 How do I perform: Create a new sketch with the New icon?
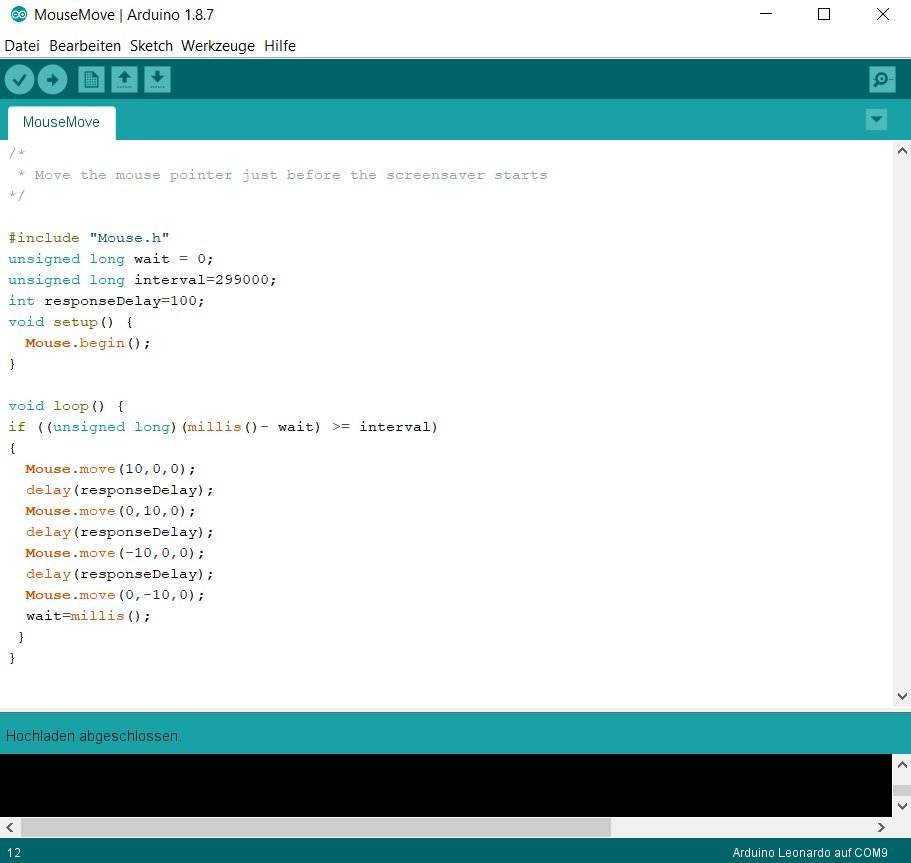coord(91,80)
